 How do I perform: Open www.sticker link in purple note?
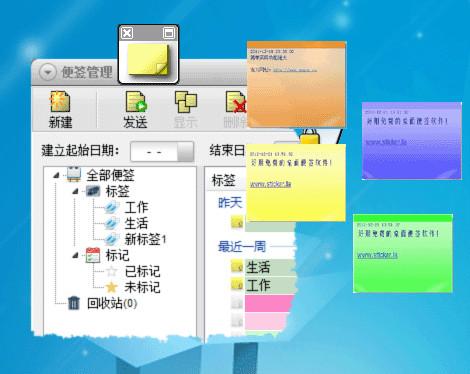tap(386, 142)
